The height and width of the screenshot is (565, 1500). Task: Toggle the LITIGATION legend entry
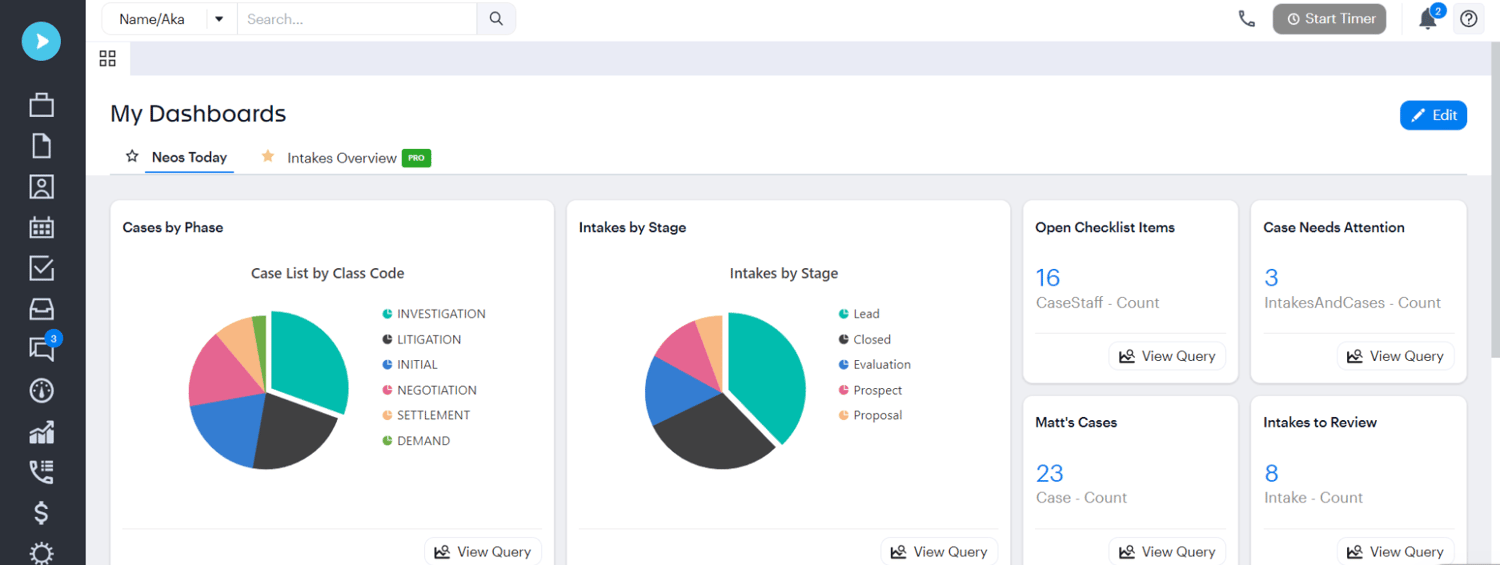[x=421, y=340]
